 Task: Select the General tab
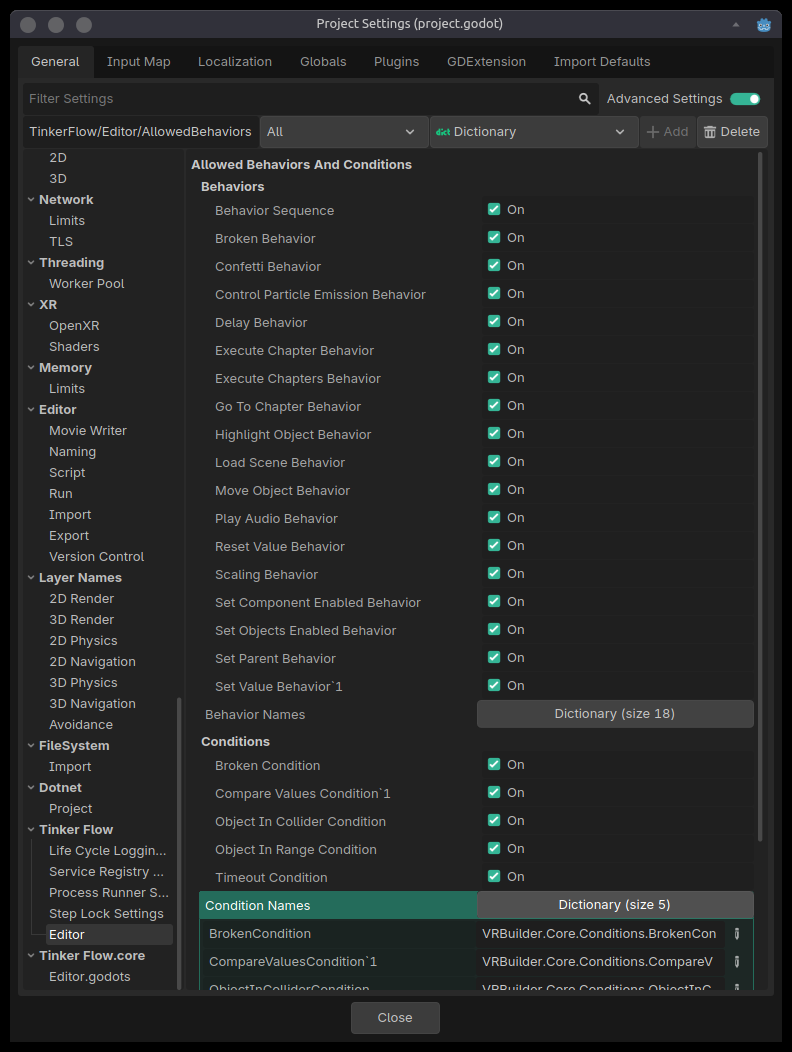(x=55, y=62)
